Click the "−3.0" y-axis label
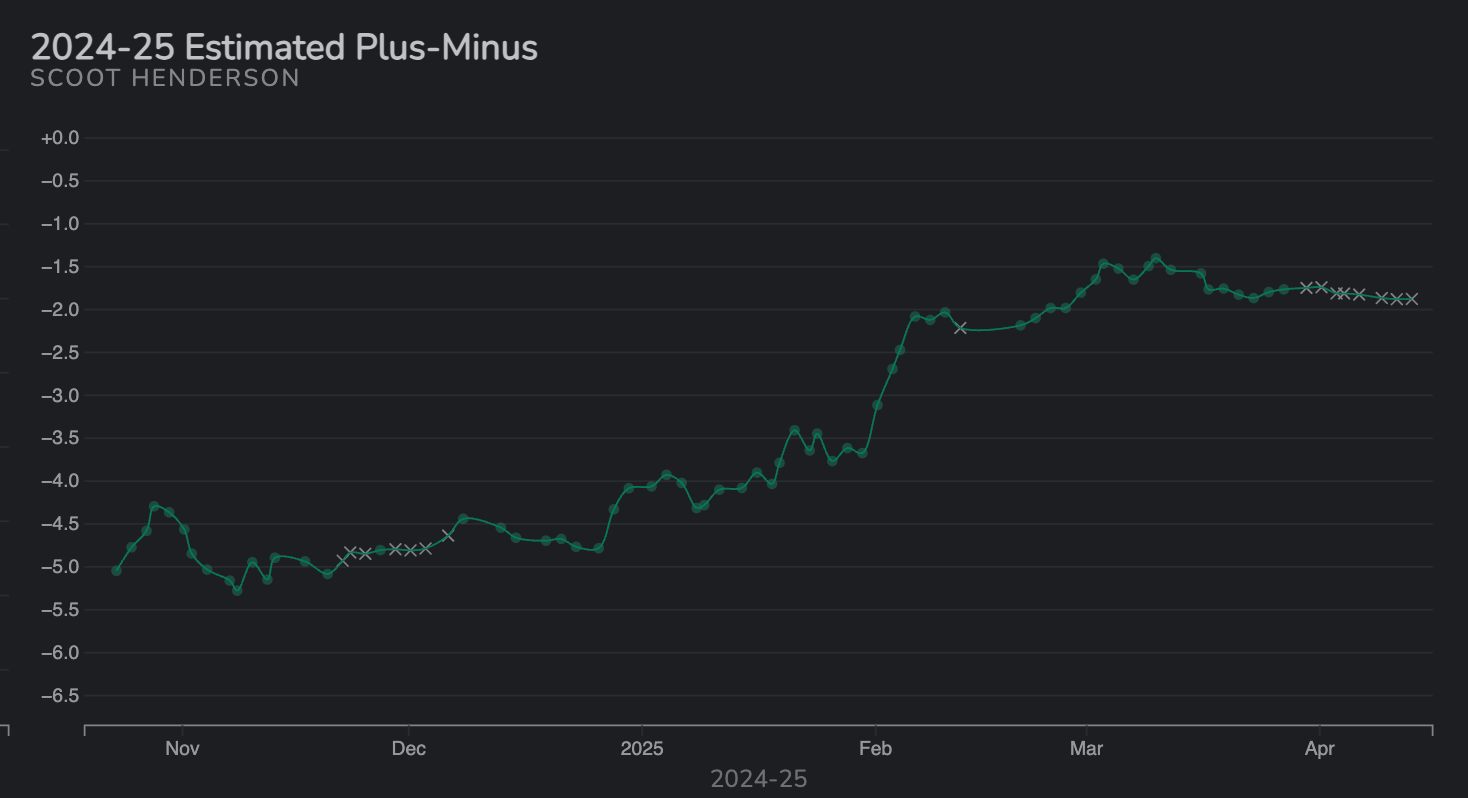The image size is (1468, 798). click(59, 396)
